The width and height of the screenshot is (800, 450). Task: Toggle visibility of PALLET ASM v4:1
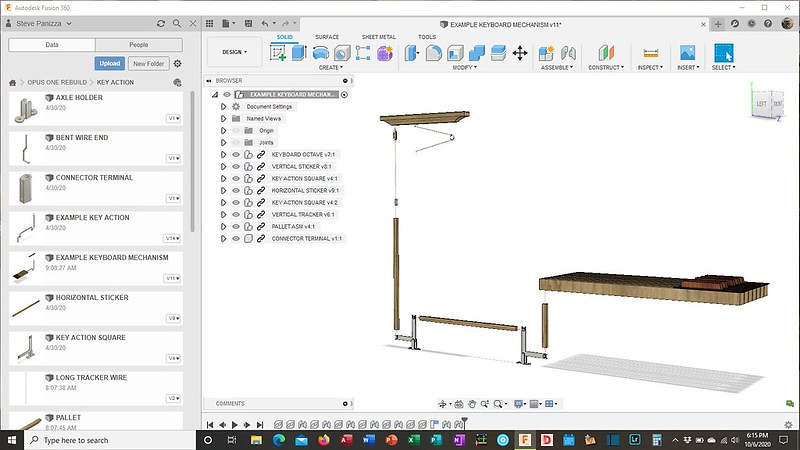click(x=236, y=227)
